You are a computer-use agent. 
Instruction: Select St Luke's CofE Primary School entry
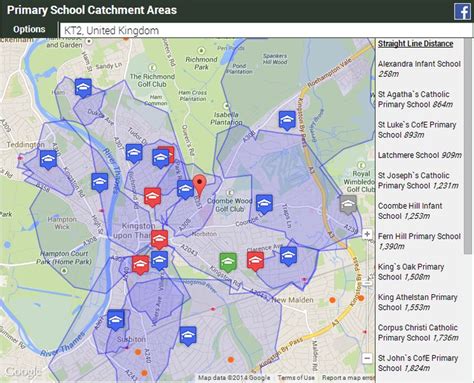pyautogui.click(x=417, y=130)
